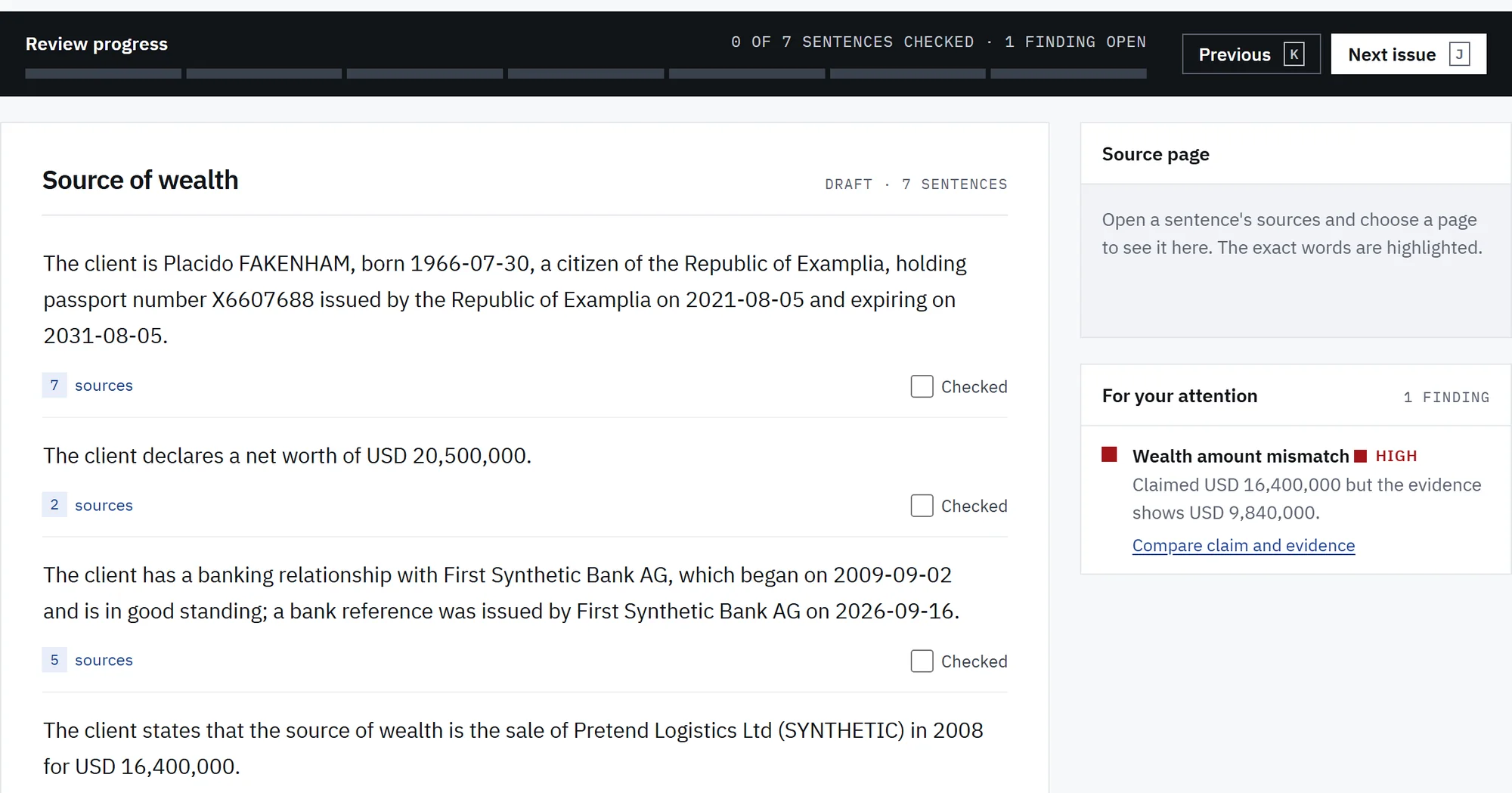Go to the Next issue
Image resolution: width=1512 pixels, height=793 pixels.
pyautogui.click(x=1408, y=54)
